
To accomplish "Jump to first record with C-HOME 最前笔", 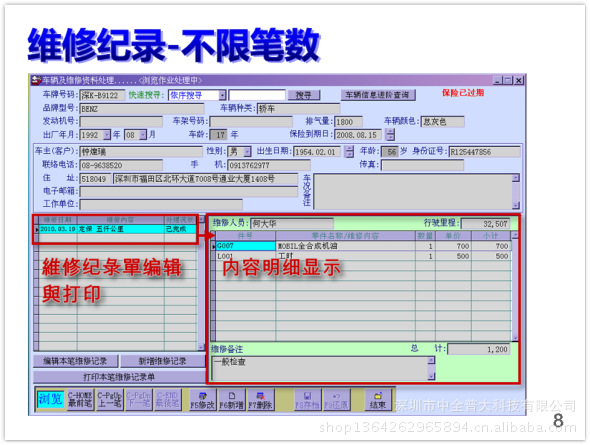I will pos(80,400).
